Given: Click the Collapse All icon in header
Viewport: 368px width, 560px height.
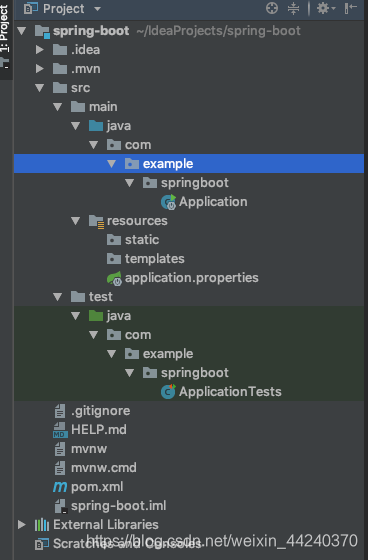Looking at the screenshot, I should [293, 8].
